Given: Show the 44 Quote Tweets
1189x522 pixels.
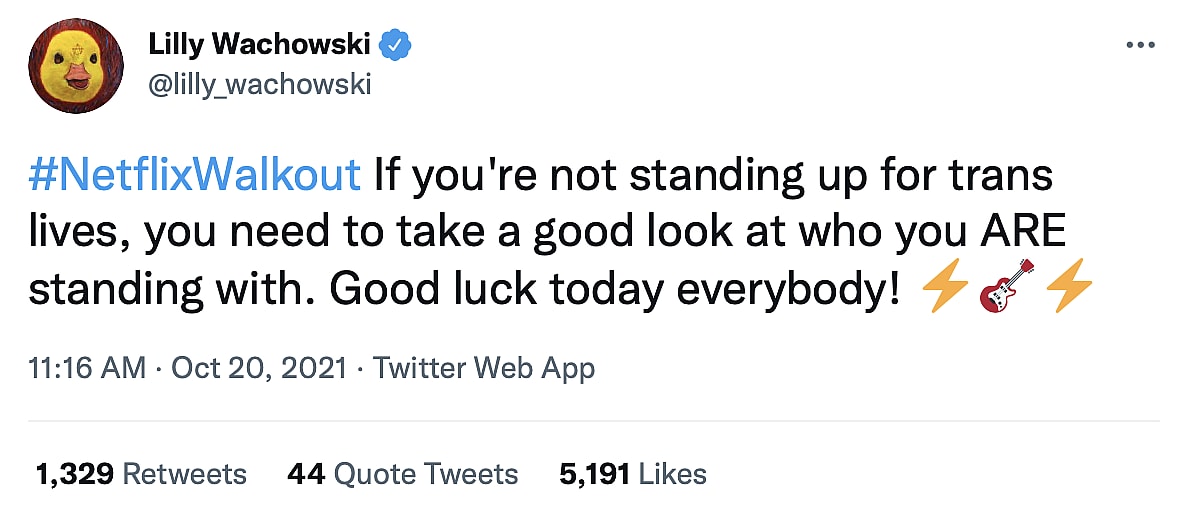Looking at the screenshot, I should coord(402,473).
